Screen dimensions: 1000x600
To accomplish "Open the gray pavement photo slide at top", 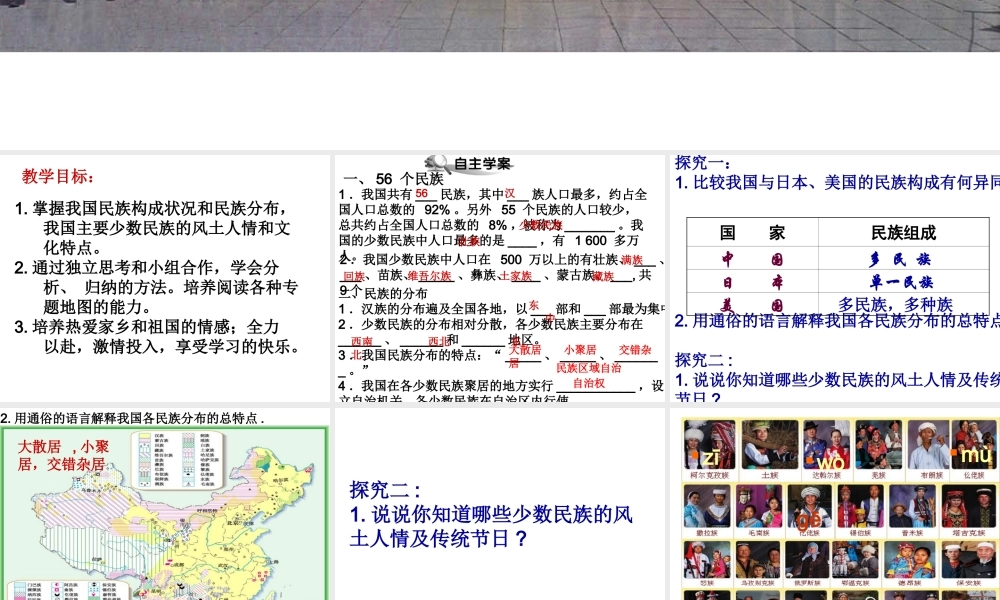I will click(500, 26).
